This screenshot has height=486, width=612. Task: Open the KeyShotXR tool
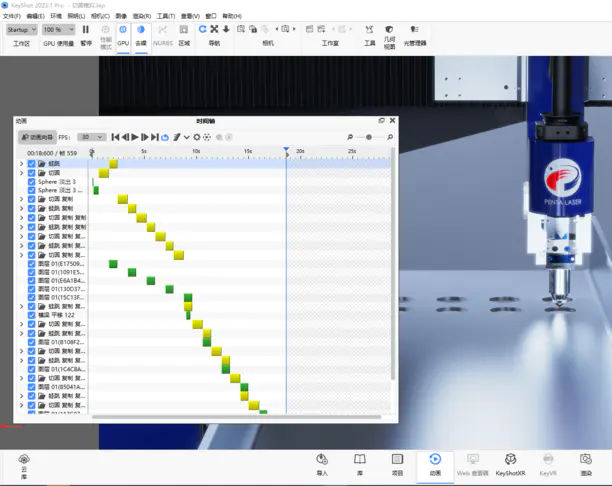[x=510, y=464]
